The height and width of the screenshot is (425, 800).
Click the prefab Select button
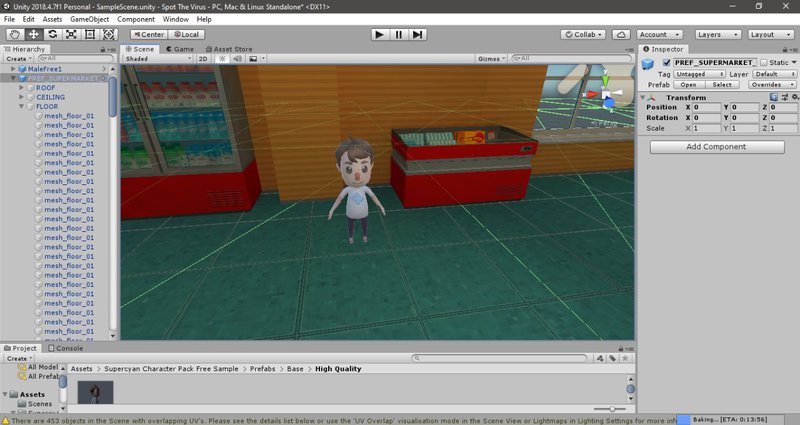click(x=721, y=85)
